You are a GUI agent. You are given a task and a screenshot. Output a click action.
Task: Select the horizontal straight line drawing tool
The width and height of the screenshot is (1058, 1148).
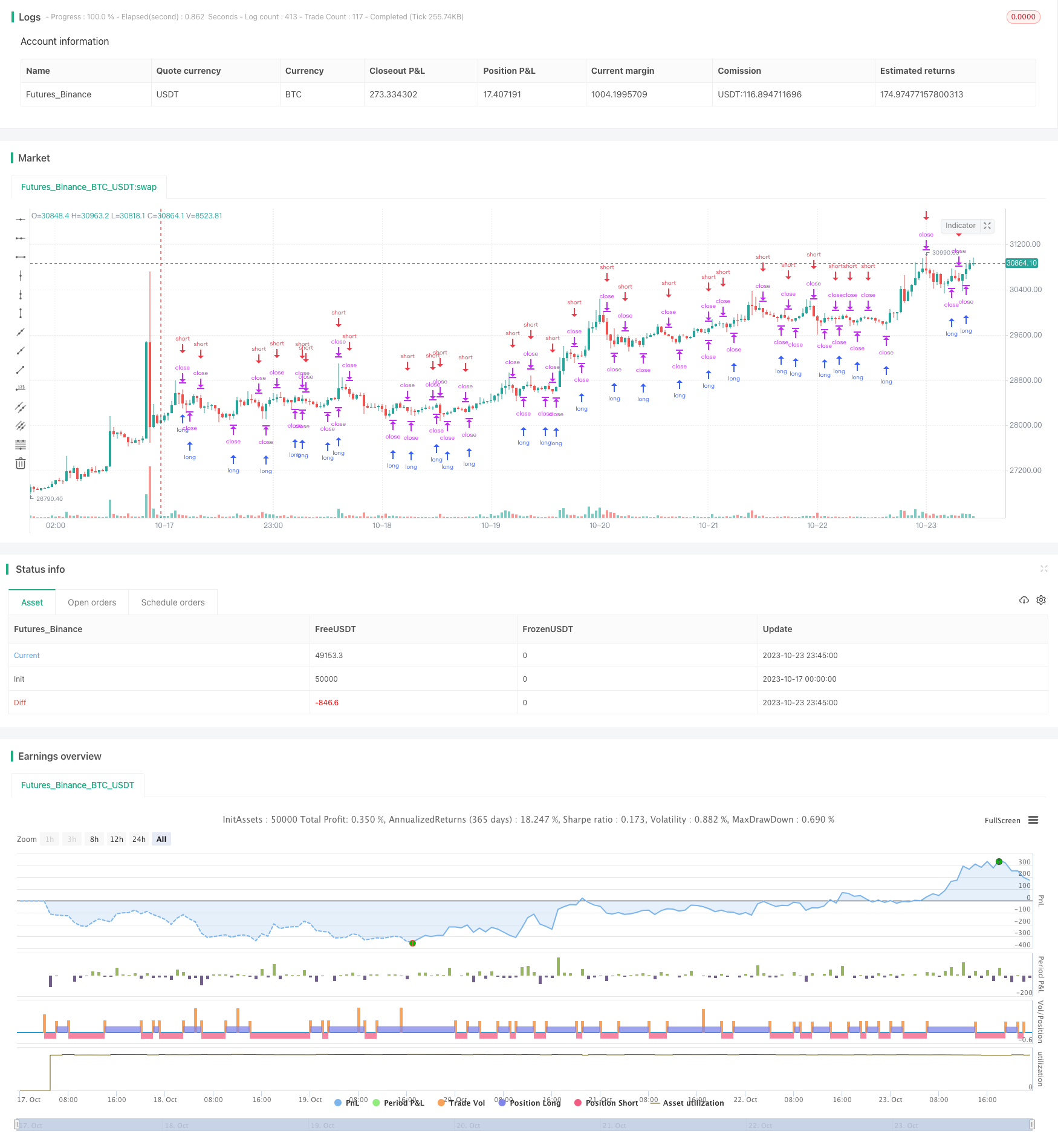pos(21,220)
